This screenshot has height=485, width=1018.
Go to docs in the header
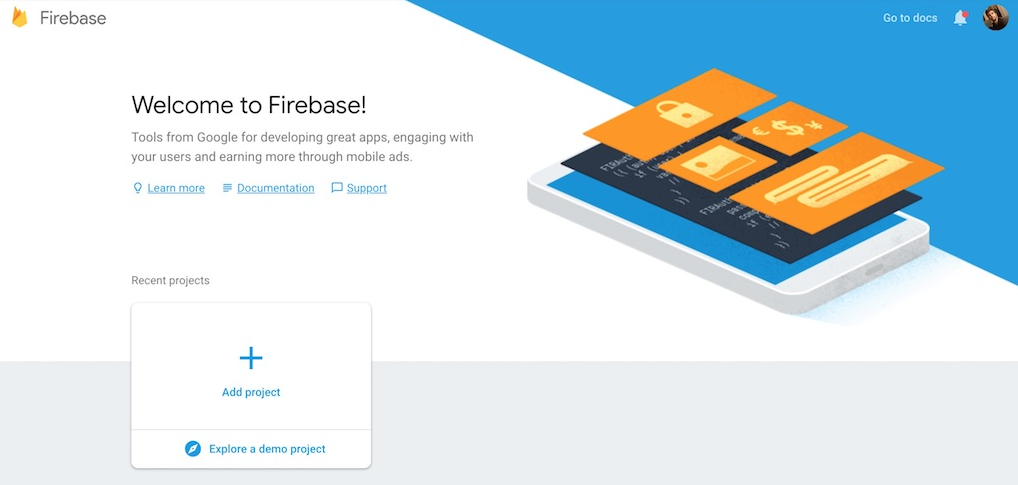click(910, 18)
